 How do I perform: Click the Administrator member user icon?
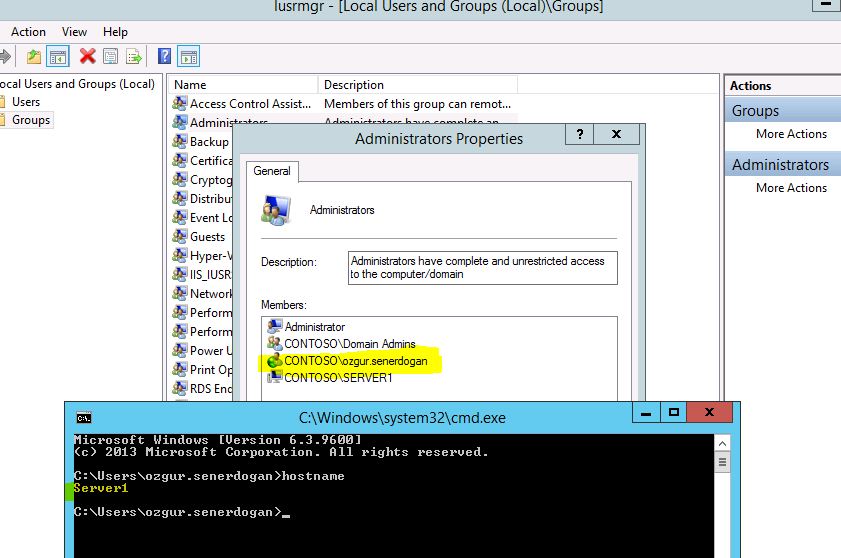(x=275, y=326)
